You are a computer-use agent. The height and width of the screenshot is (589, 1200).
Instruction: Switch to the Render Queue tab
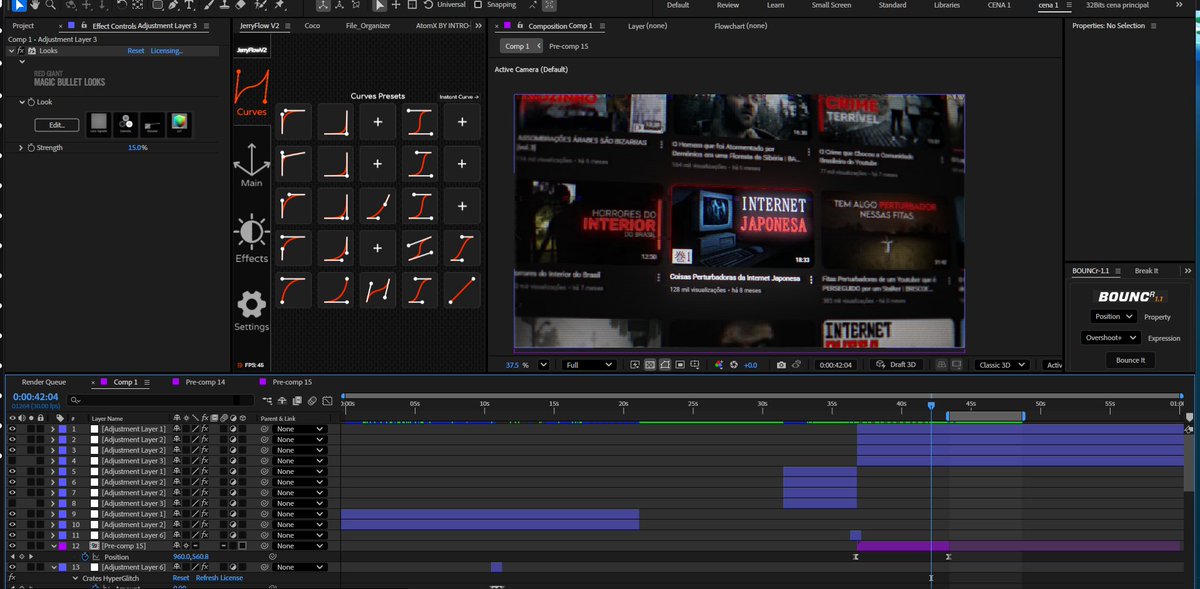coord(44,382)
